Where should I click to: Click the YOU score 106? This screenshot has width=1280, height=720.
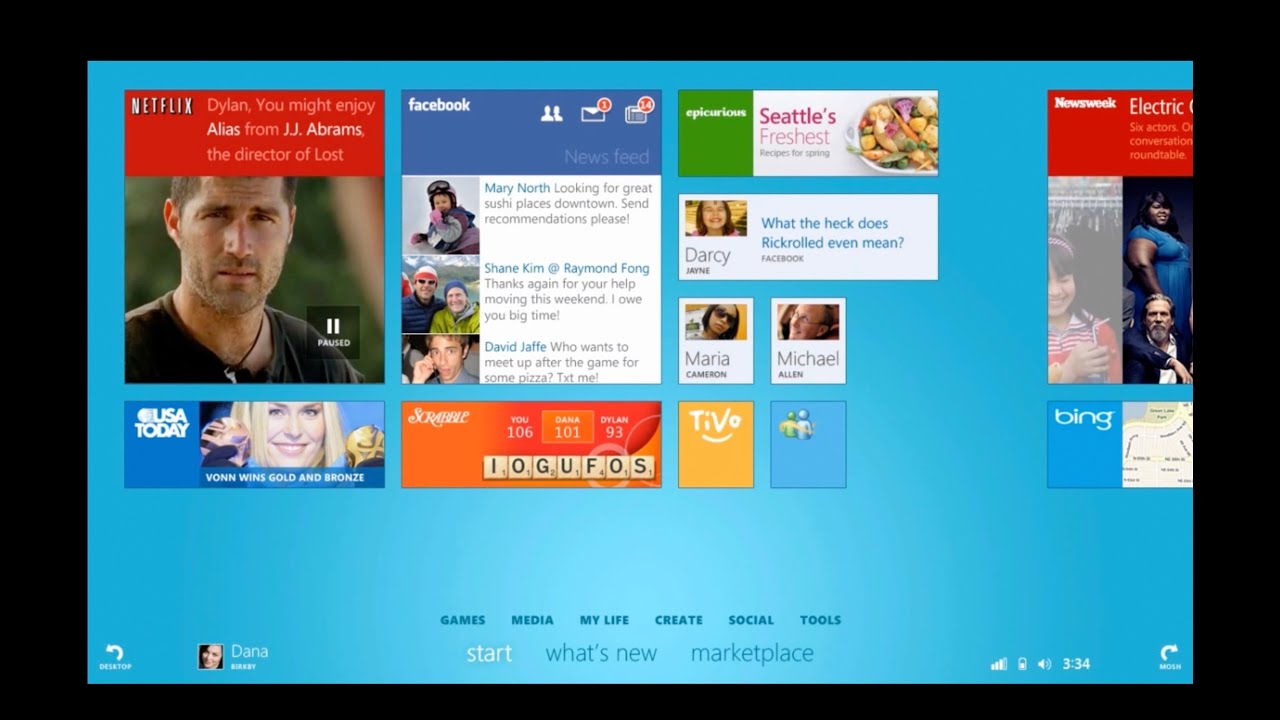point(519,426)
